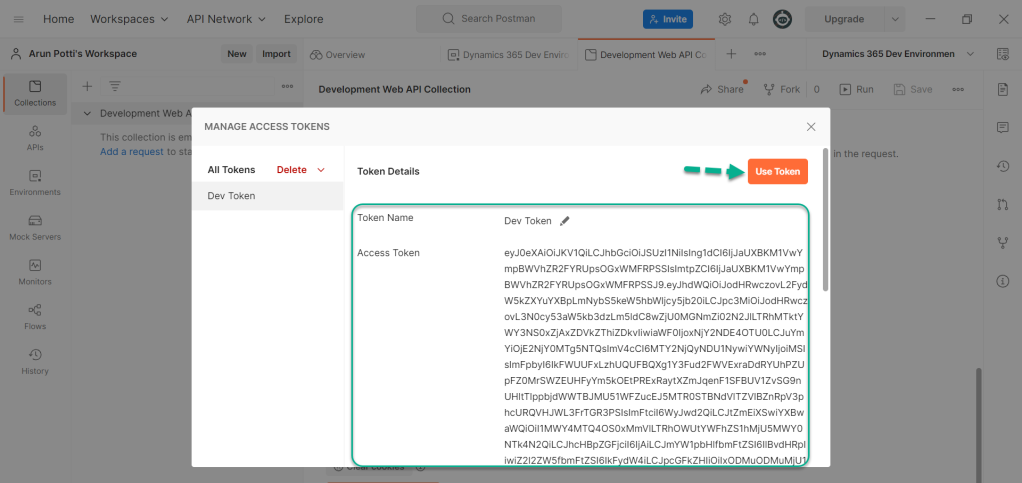The height and width of the screenshot is (483, 1022).
Task: Open the environment selector dropdown
Action: 899,54
